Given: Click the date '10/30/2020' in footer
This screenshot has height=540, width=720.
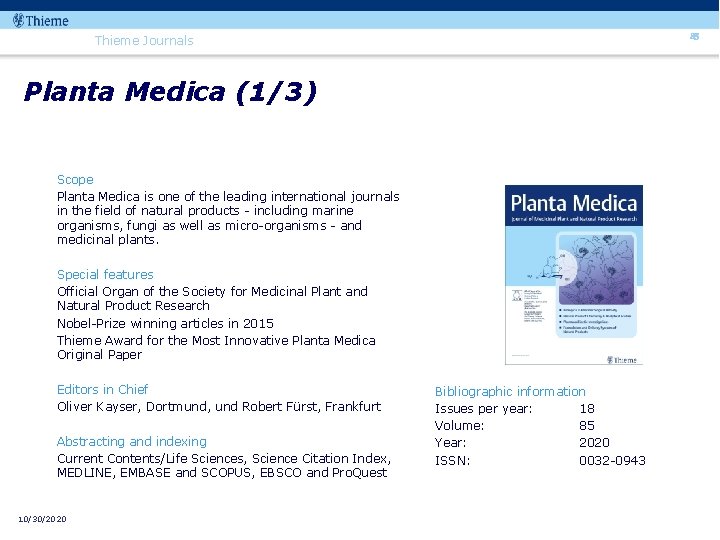Looking at the screenshot, I should (42, 519).
